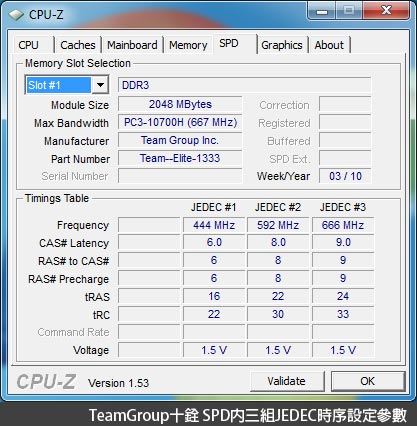Click the Timings Table group heading
Screen dimensions: 417x426
pyautogui.click(x=57, y=198)
